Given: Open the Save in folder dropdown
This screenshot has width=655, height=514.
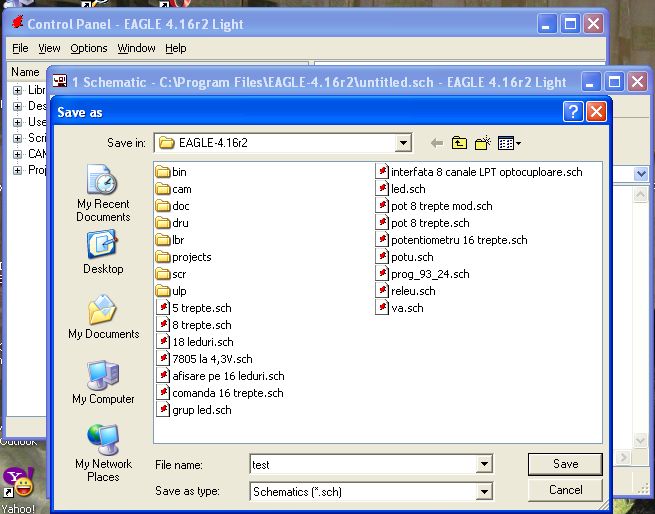Looking at the screenshot, I should [x=403, y=143].
